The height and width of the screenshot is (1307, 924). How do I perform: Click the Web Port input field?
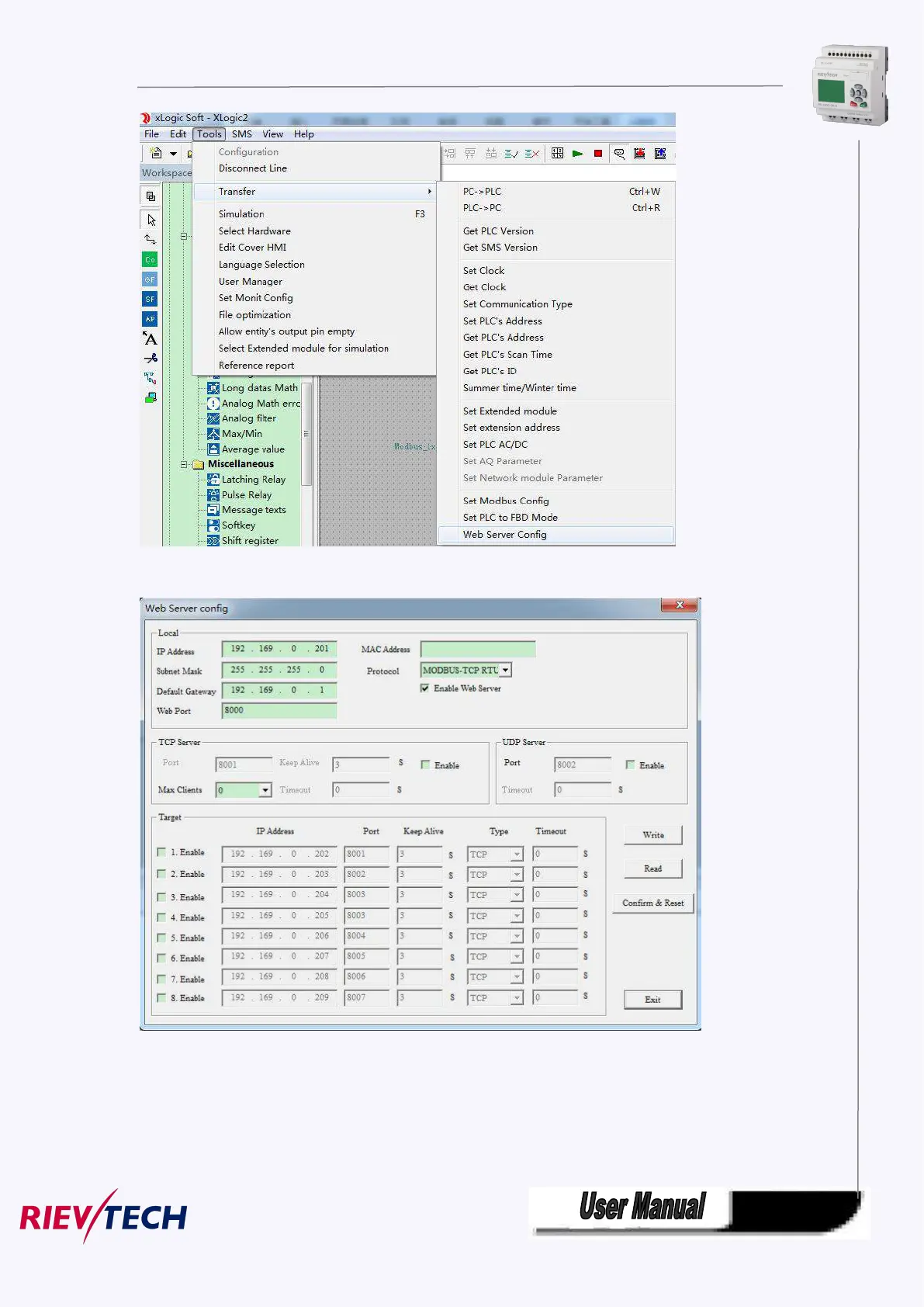[x=279, y=711]
